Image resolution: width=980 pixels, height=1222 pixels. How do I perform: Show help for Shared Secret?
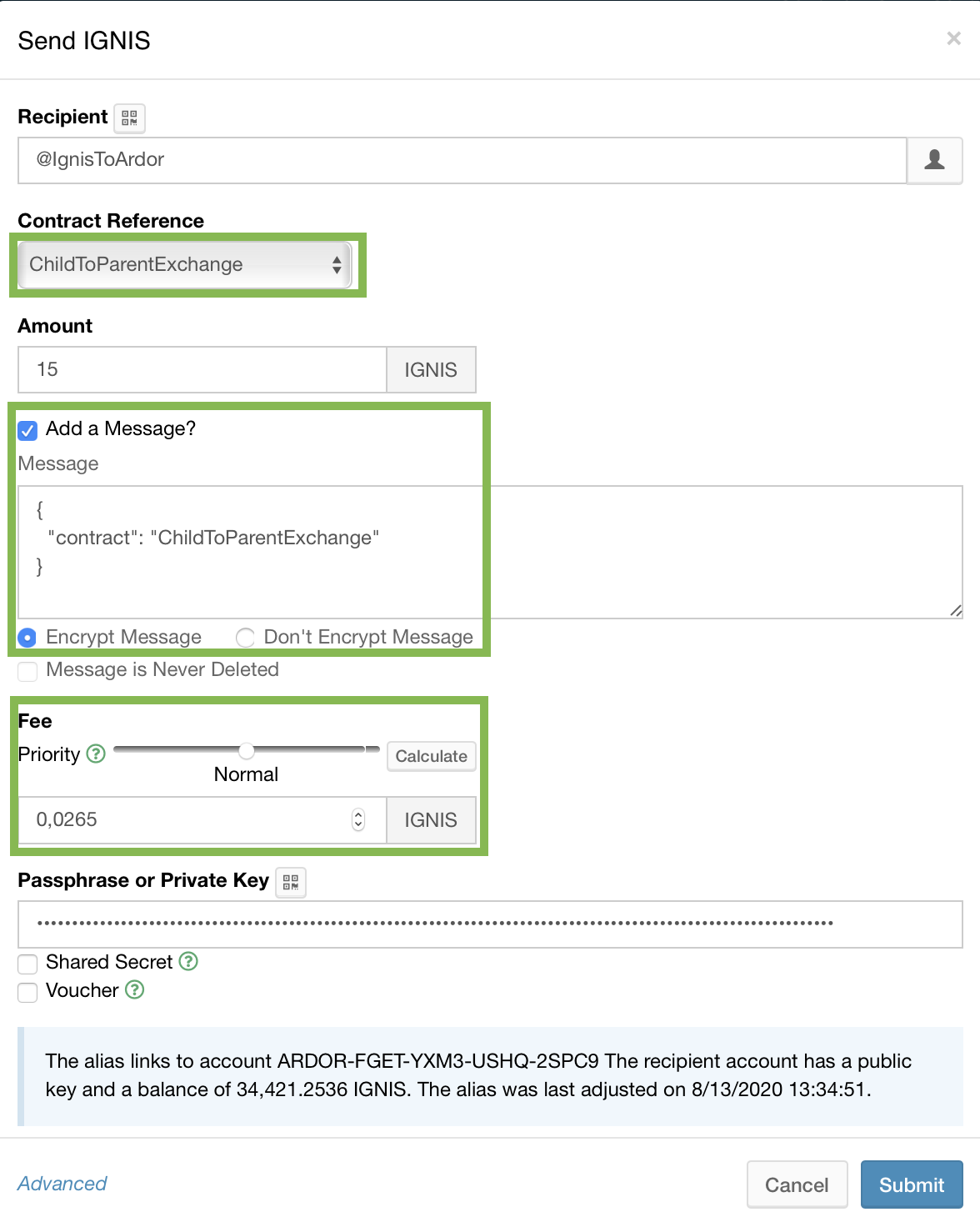pyautogui.click(x=189, y=961)
